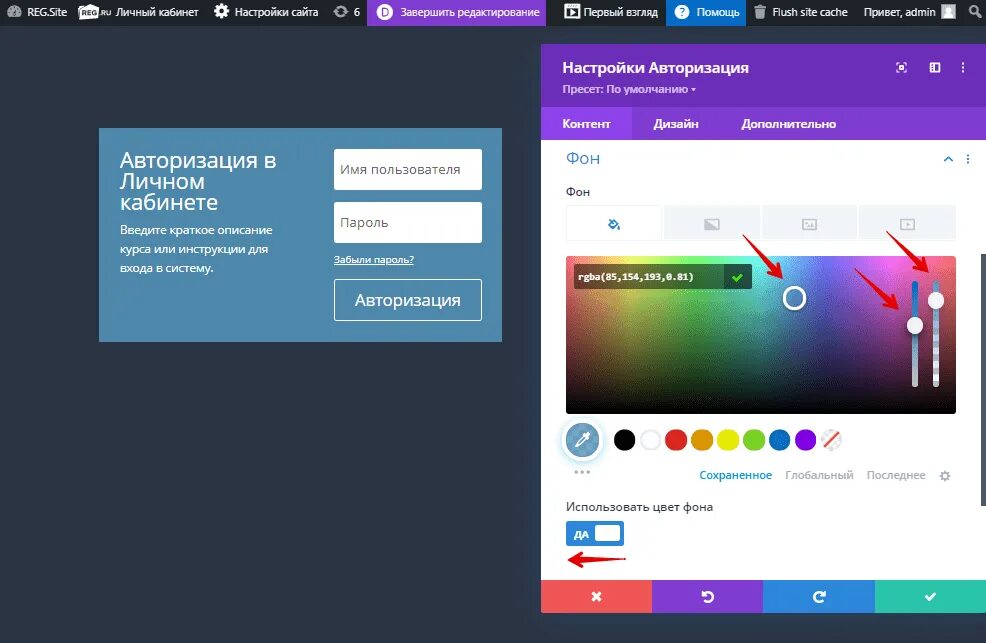Click the Divi D logo icon

click(x=384, y=12)
